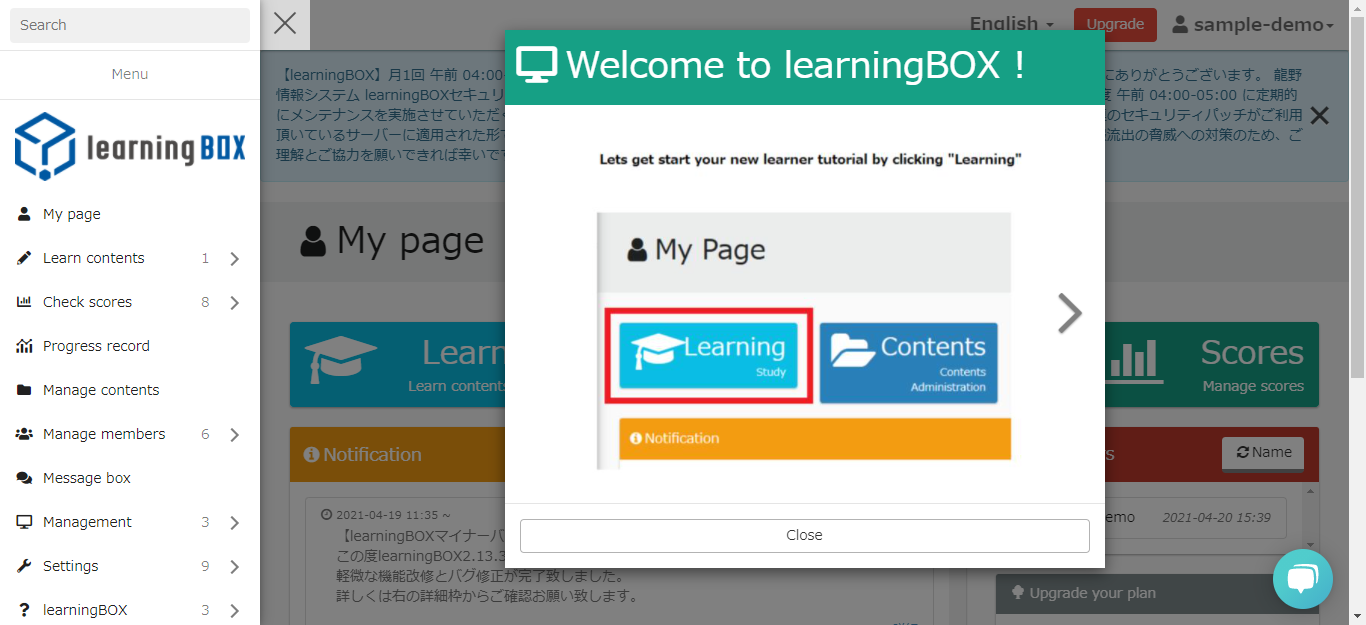Select Management in the sidebar menu

tap(87, 522)
